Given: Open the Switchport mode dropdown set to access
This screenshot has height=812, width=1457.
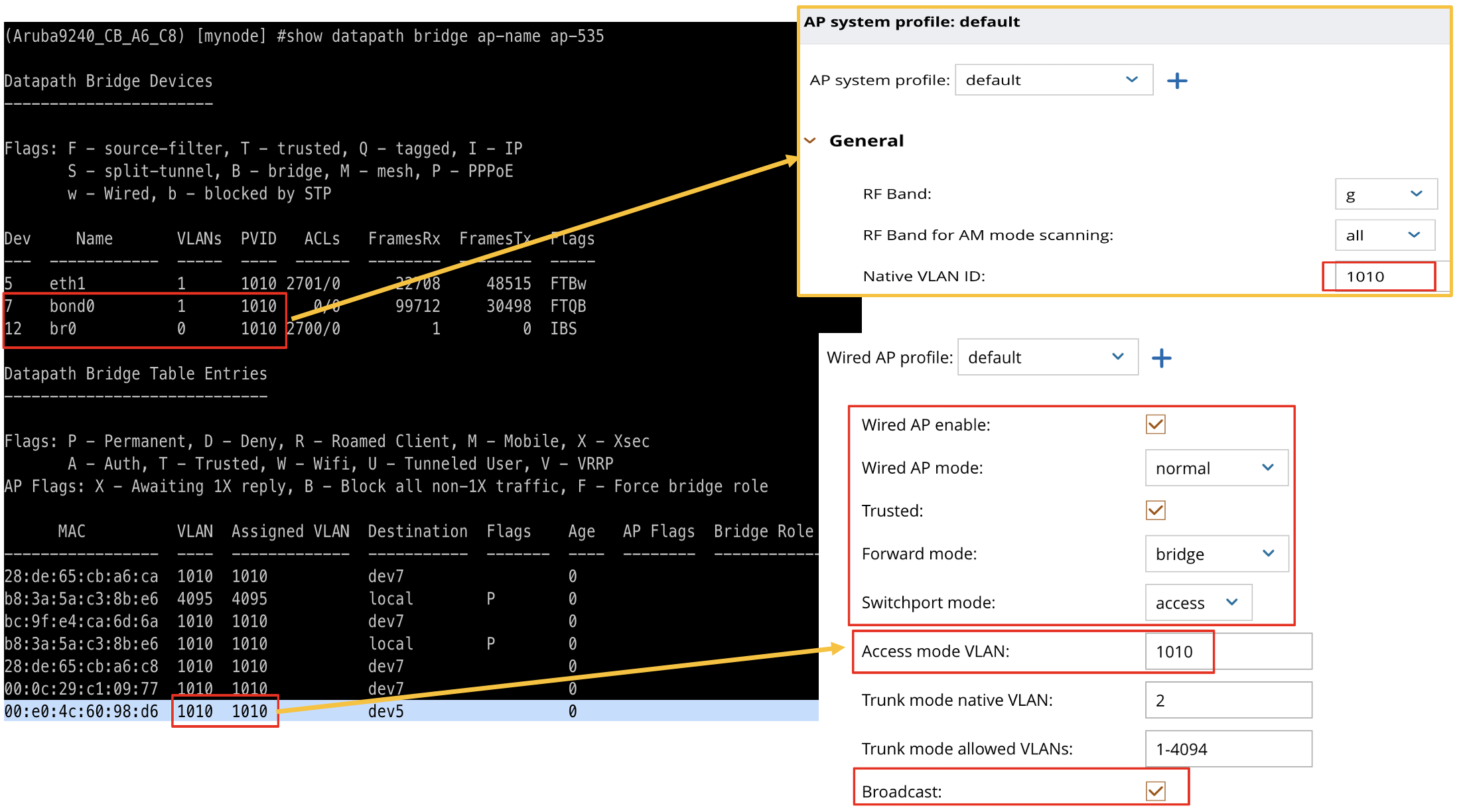Looking at the screenshot, I should click(x=1199, y=602).
